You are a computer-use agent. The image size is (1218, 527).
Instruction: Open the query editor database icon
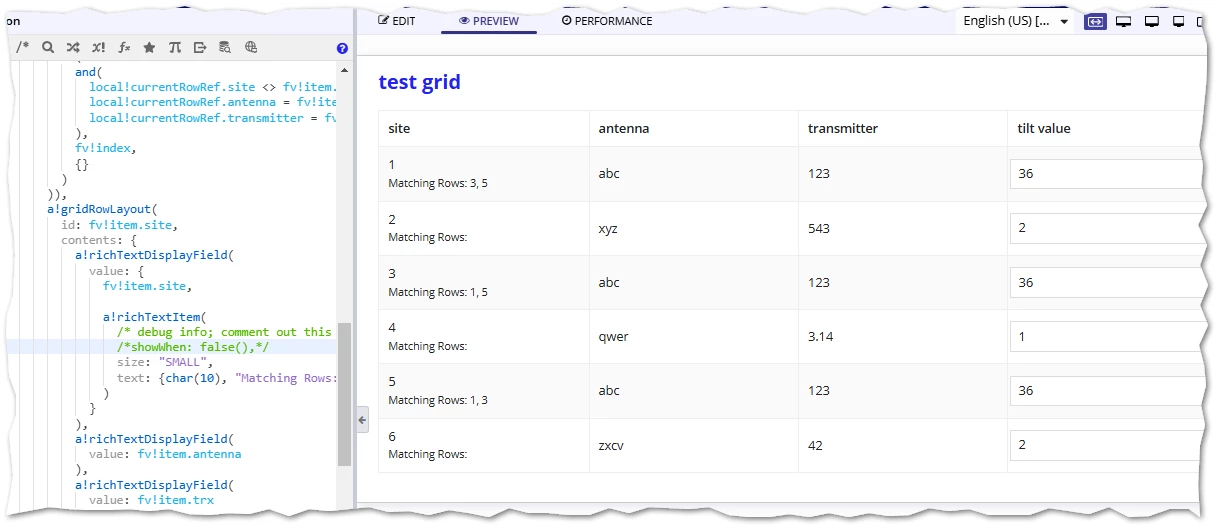tap(225, 47)
